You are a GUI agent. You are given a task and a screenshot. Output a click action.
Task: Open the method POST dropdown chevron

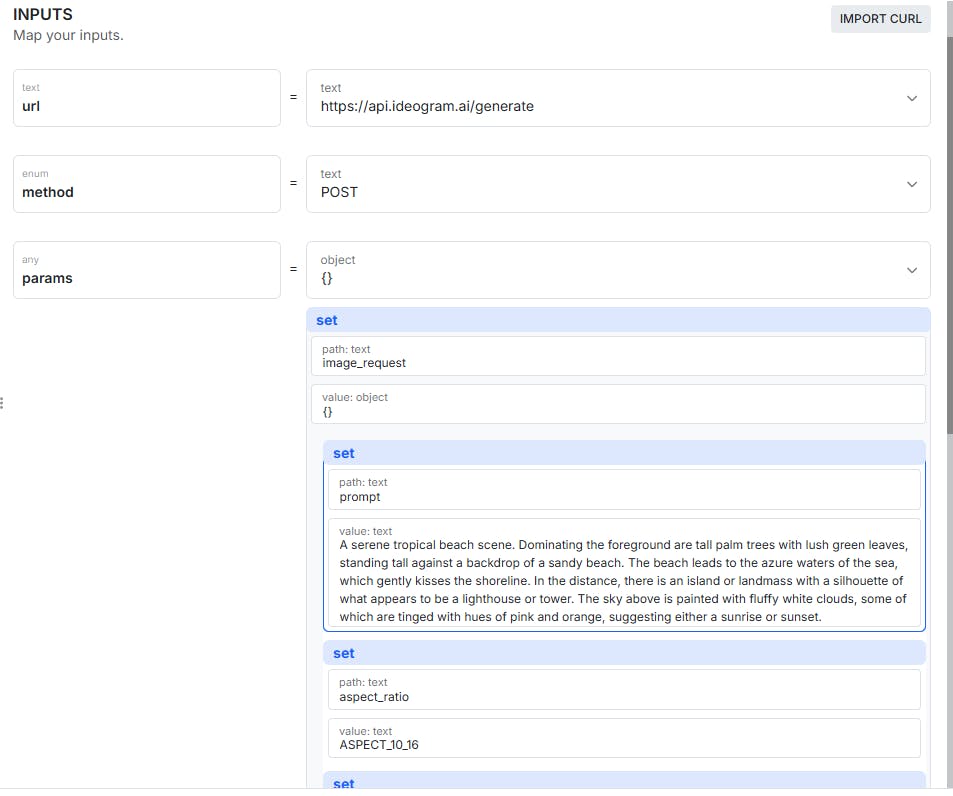[x=911, y=184]
